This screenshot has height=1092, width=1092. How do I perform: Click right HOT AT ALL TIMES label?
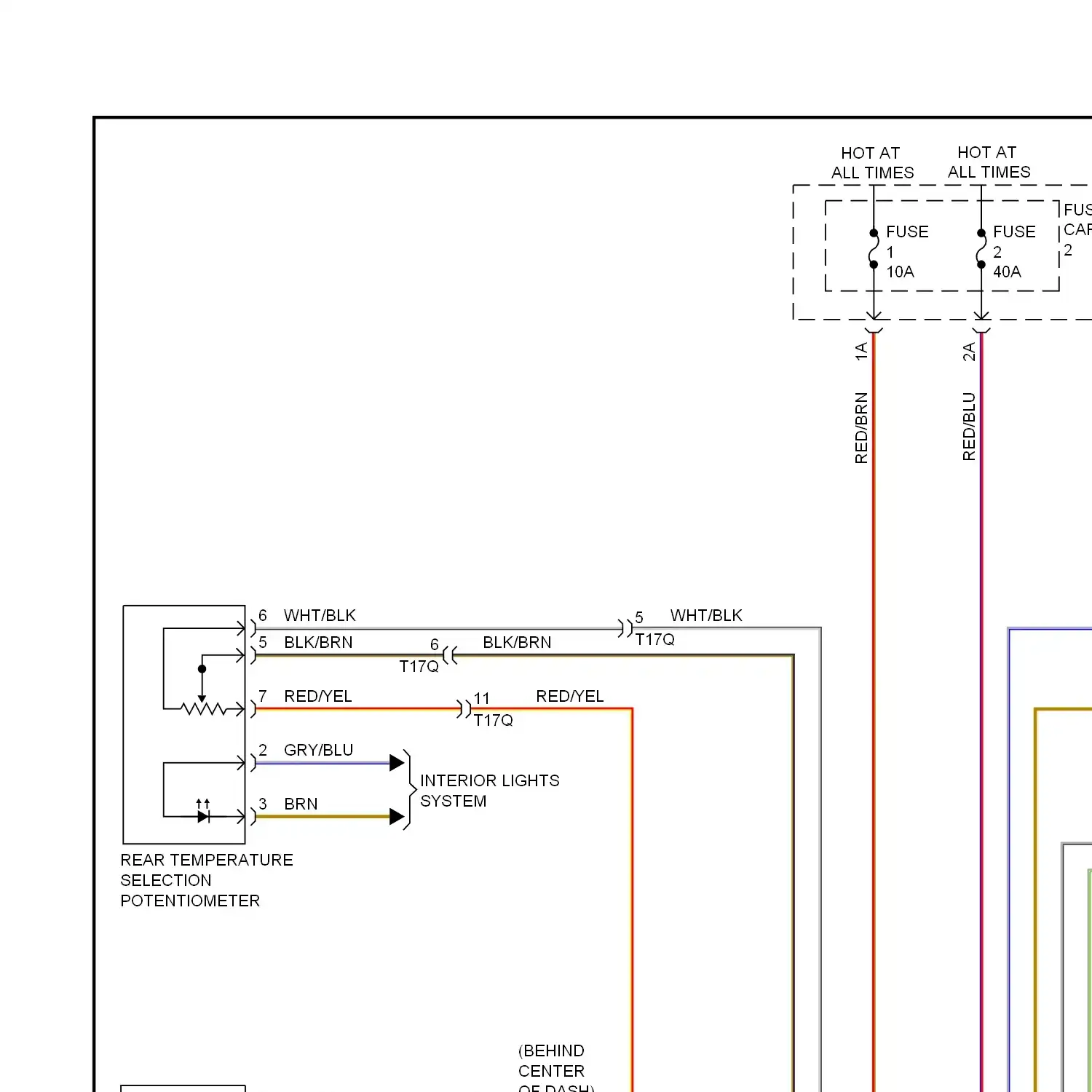989,162
